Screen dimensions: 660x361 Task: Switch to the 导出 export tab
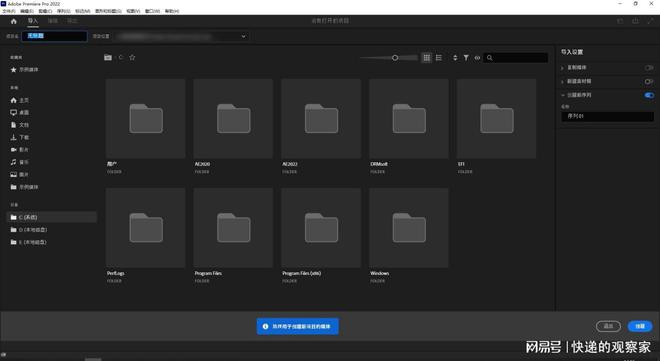pos(72,21)
